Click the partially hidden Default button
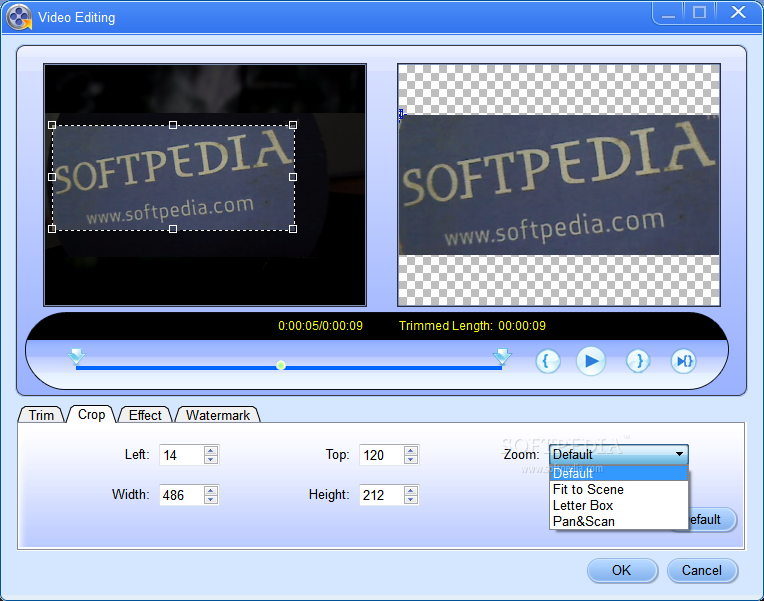 (711, 520)
